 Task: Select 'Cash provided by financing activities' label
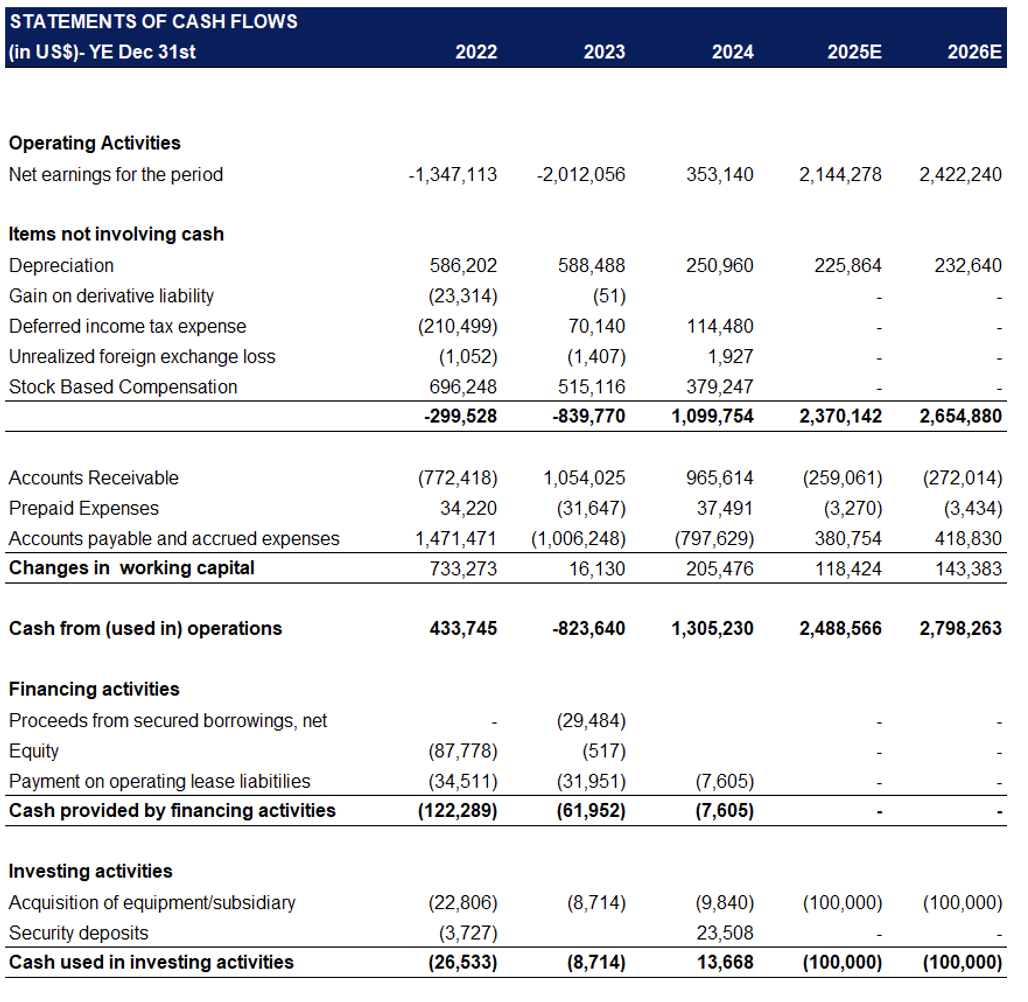coord(172,811)
